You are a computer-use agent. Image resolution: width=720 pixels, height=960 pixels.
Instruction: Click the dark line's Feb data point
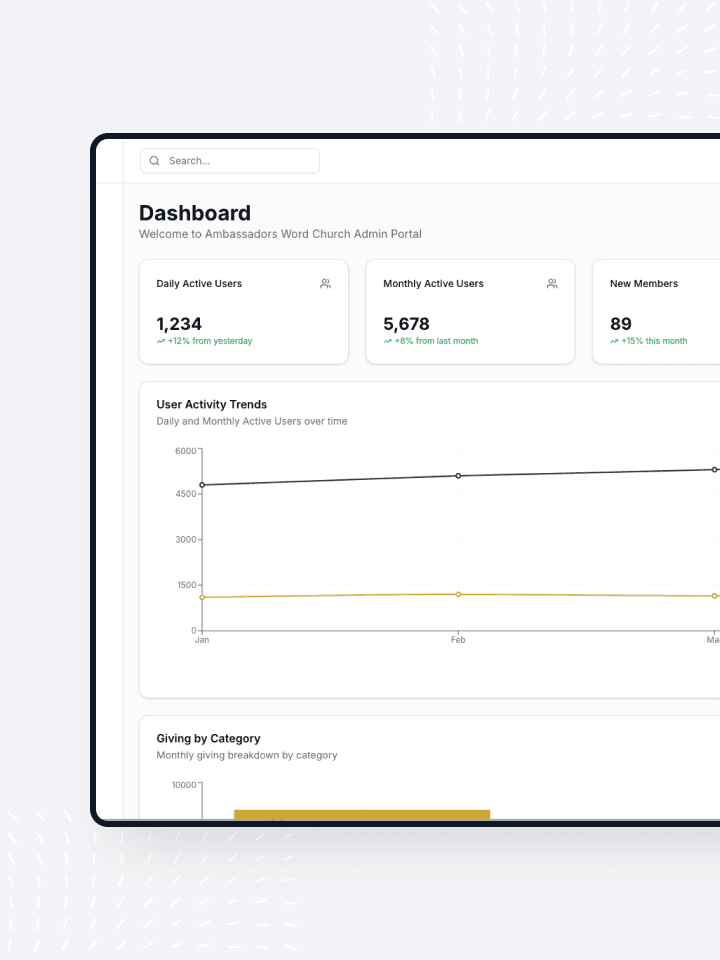(x=458, y=476)
